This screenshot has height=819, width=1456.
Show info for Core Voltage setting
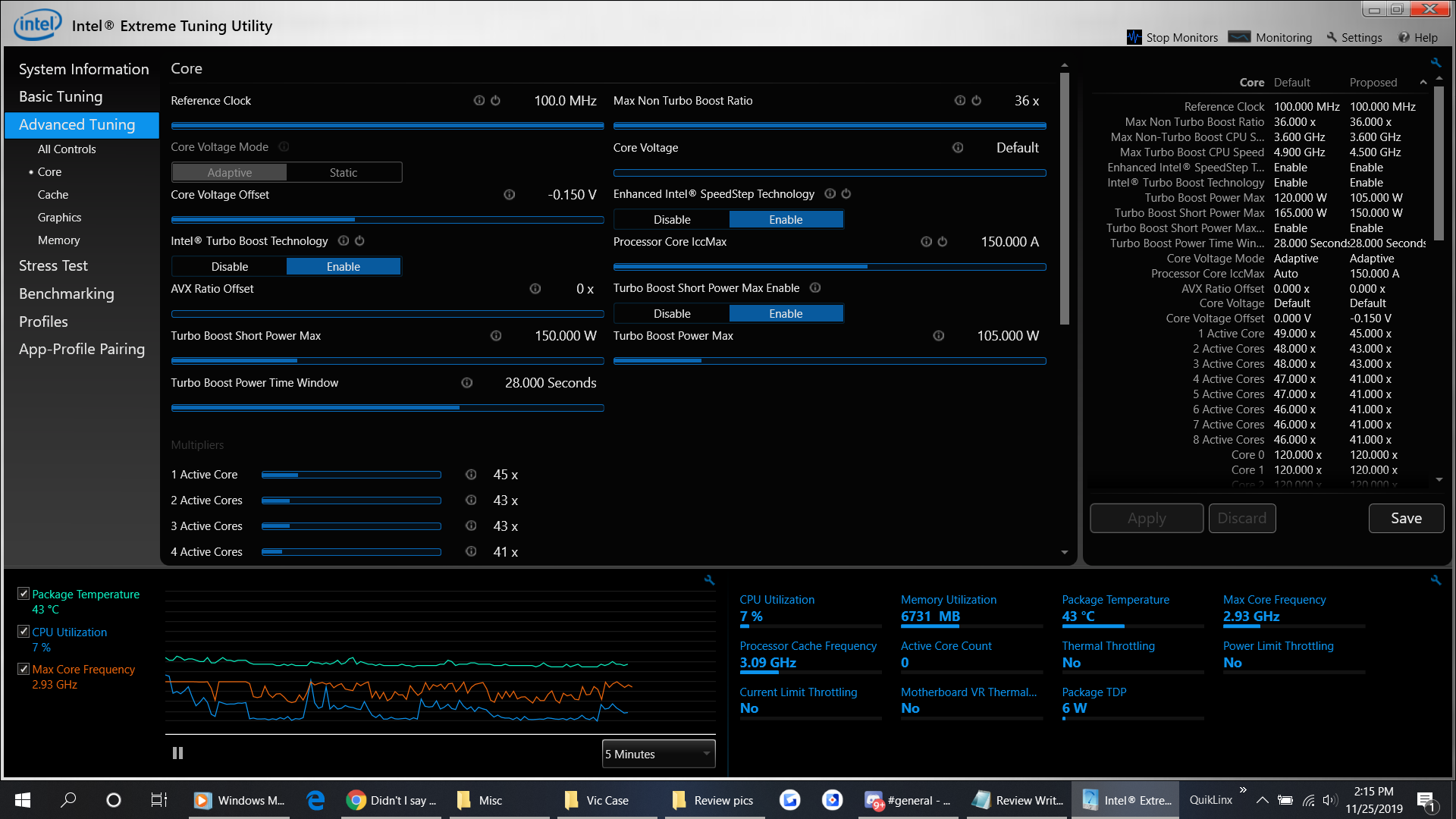[x=958, y=148]
